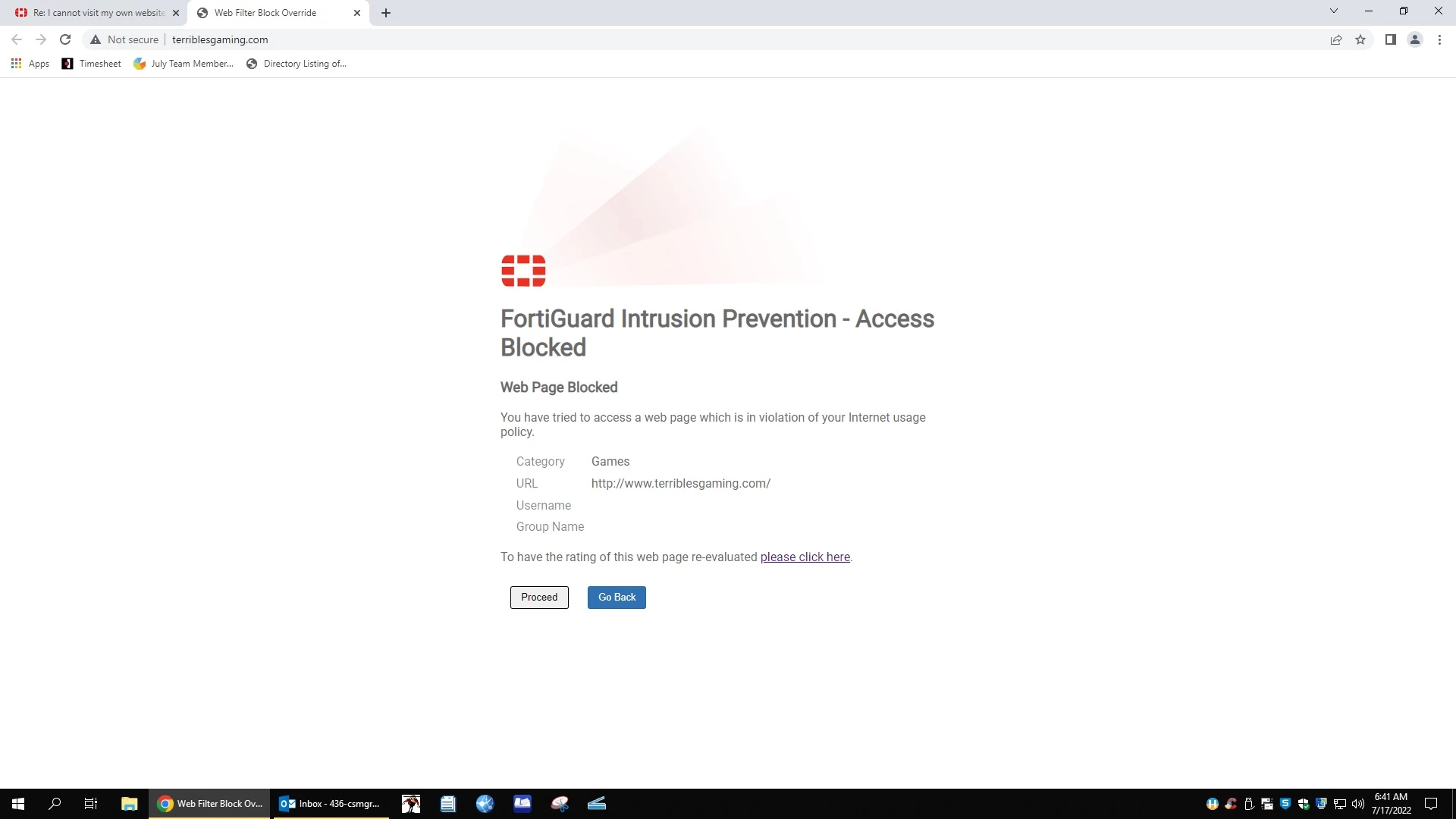This screenshot has height=819, width=1456.
Task: Bookmark this page with the star icon
Action: pyautogui.click(x=1360, y=39)
